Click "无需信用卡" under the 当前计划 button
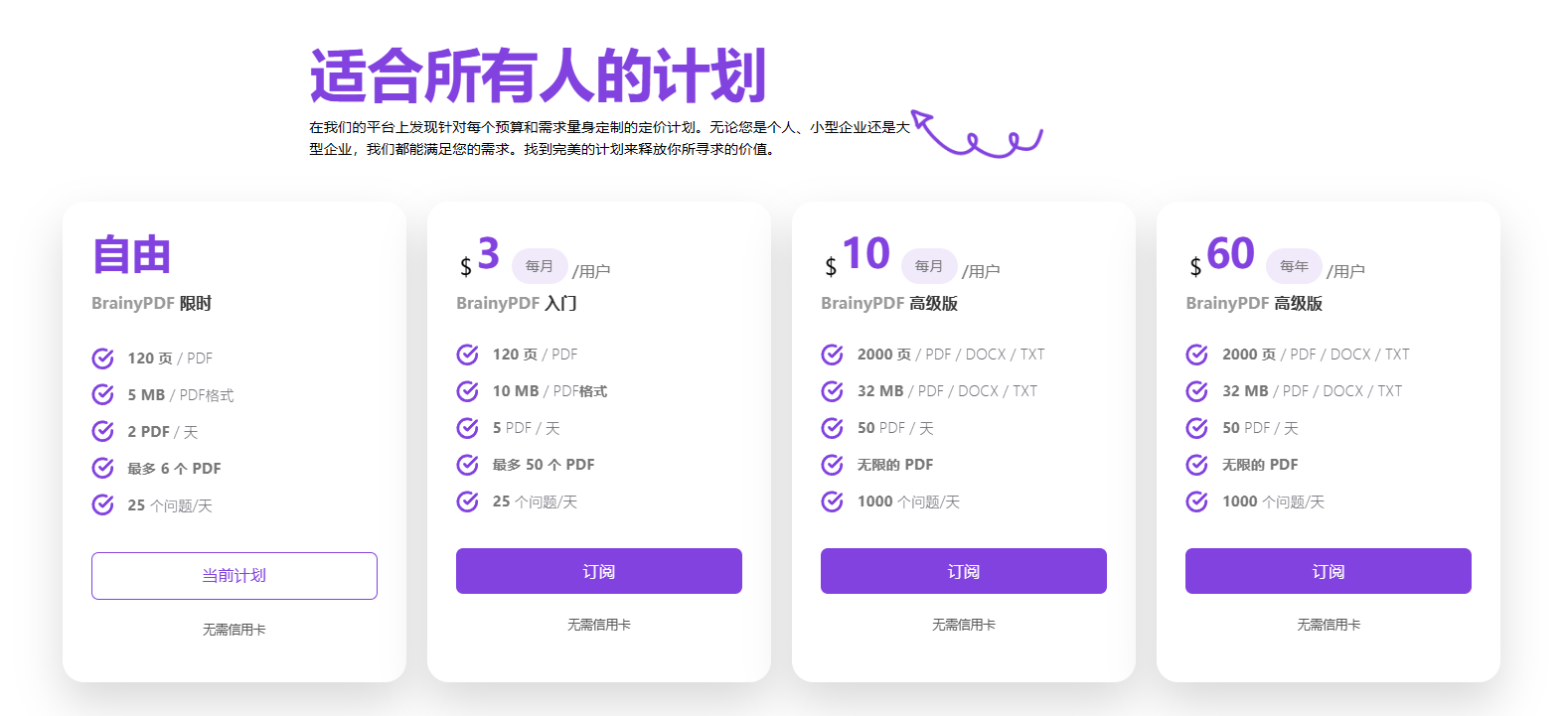The width and height of the screenshot is (1568, 716). (235, 630)
